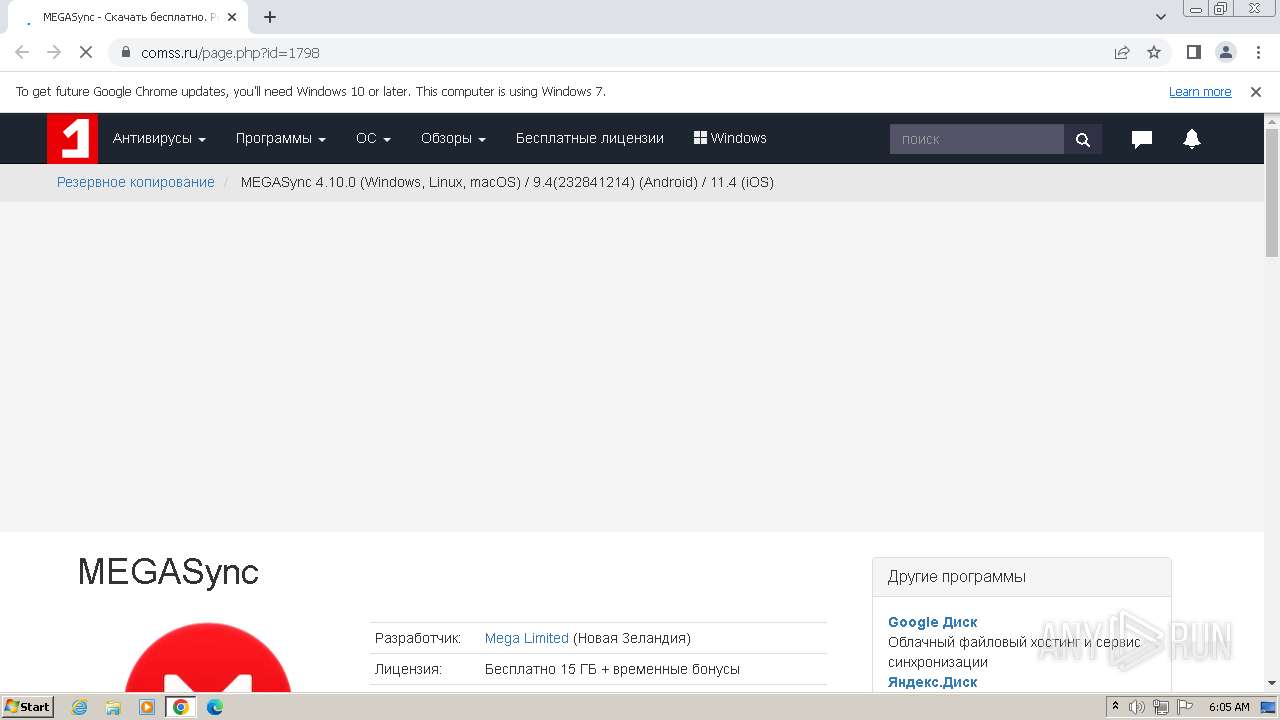1280x720 pixels.
Task: Click the browser forward arrow
Action: pyautogui.click(x=54, y=52)
